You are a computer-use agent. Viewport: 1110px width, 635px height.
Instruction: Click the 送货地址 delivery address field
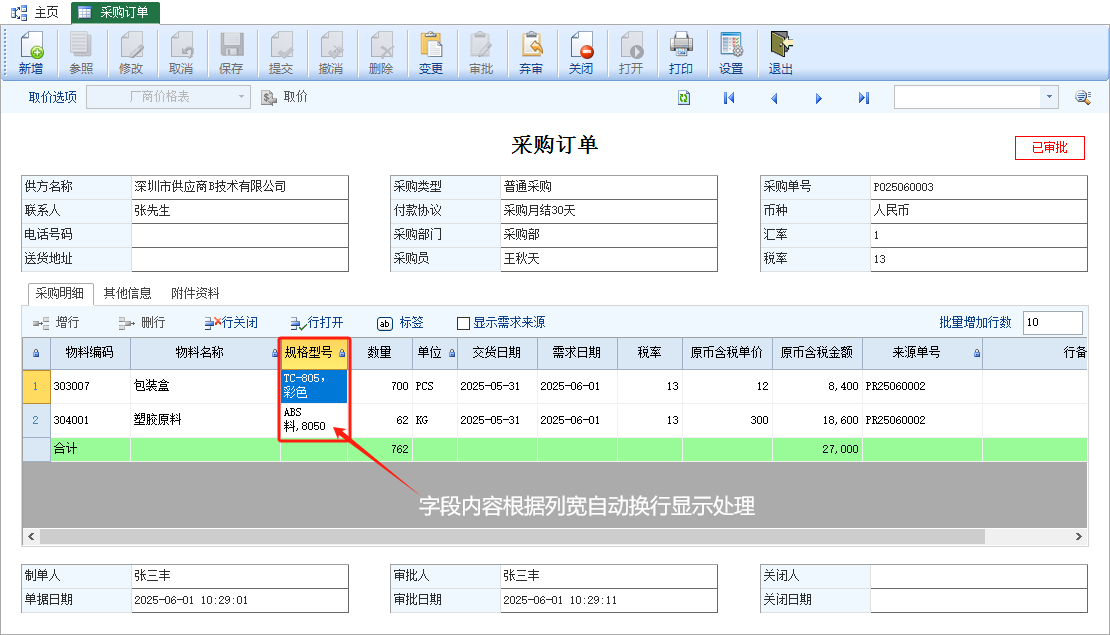239,259
